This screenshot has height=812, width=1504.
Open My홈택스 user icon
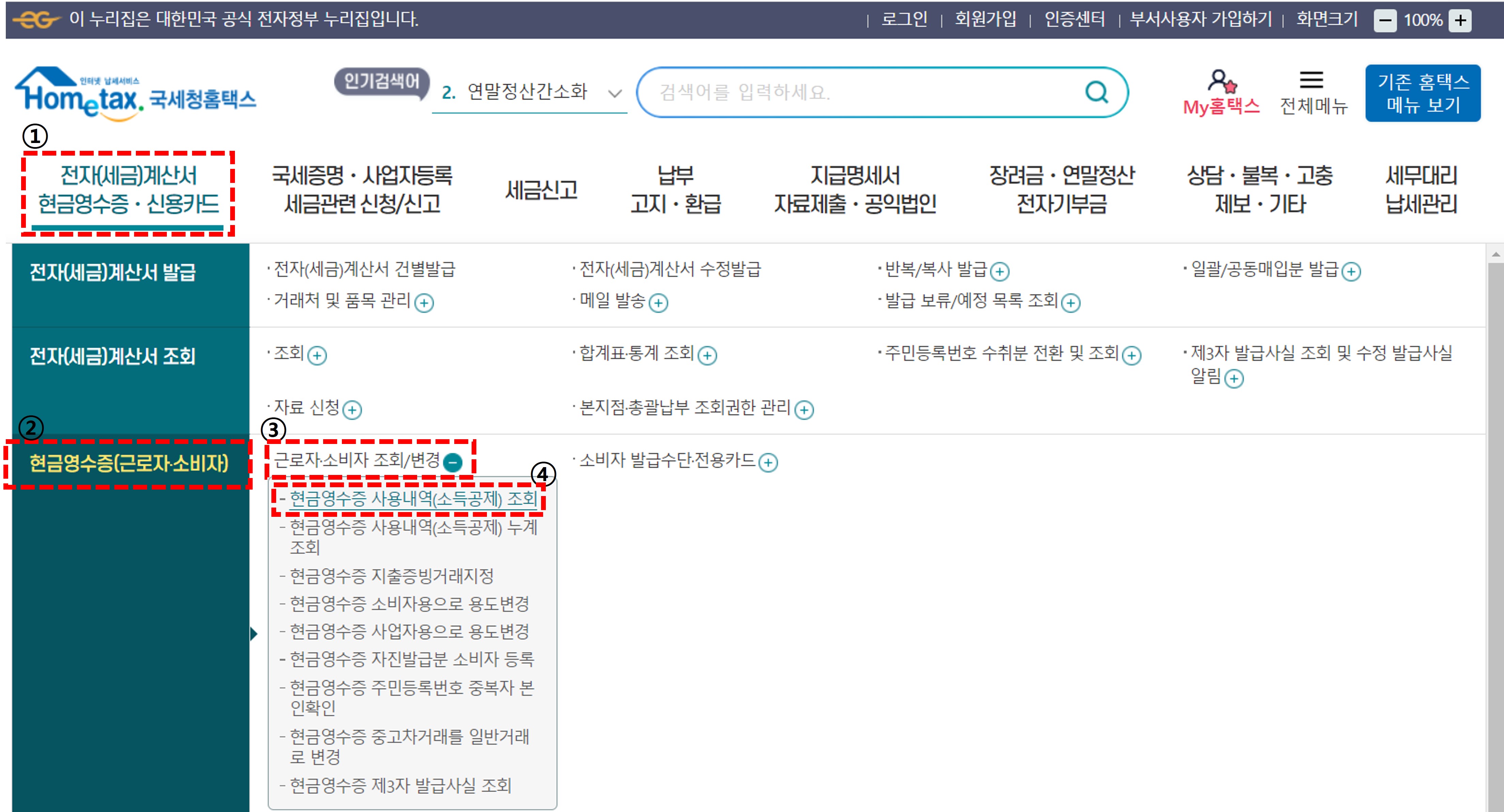1221,82
